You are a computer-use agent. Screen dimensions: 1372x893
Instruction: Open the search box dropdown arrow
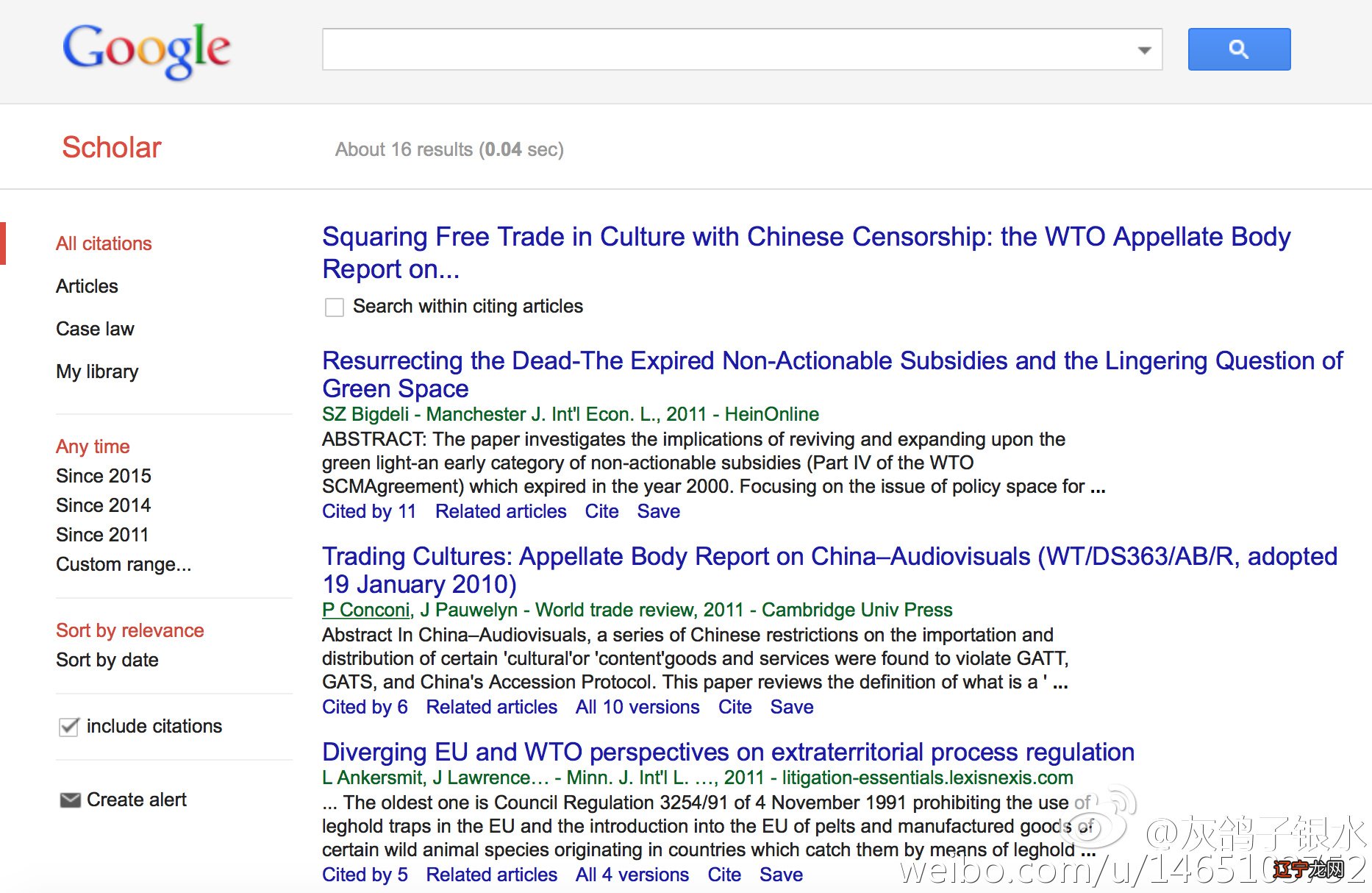[x=1144, y=50]
